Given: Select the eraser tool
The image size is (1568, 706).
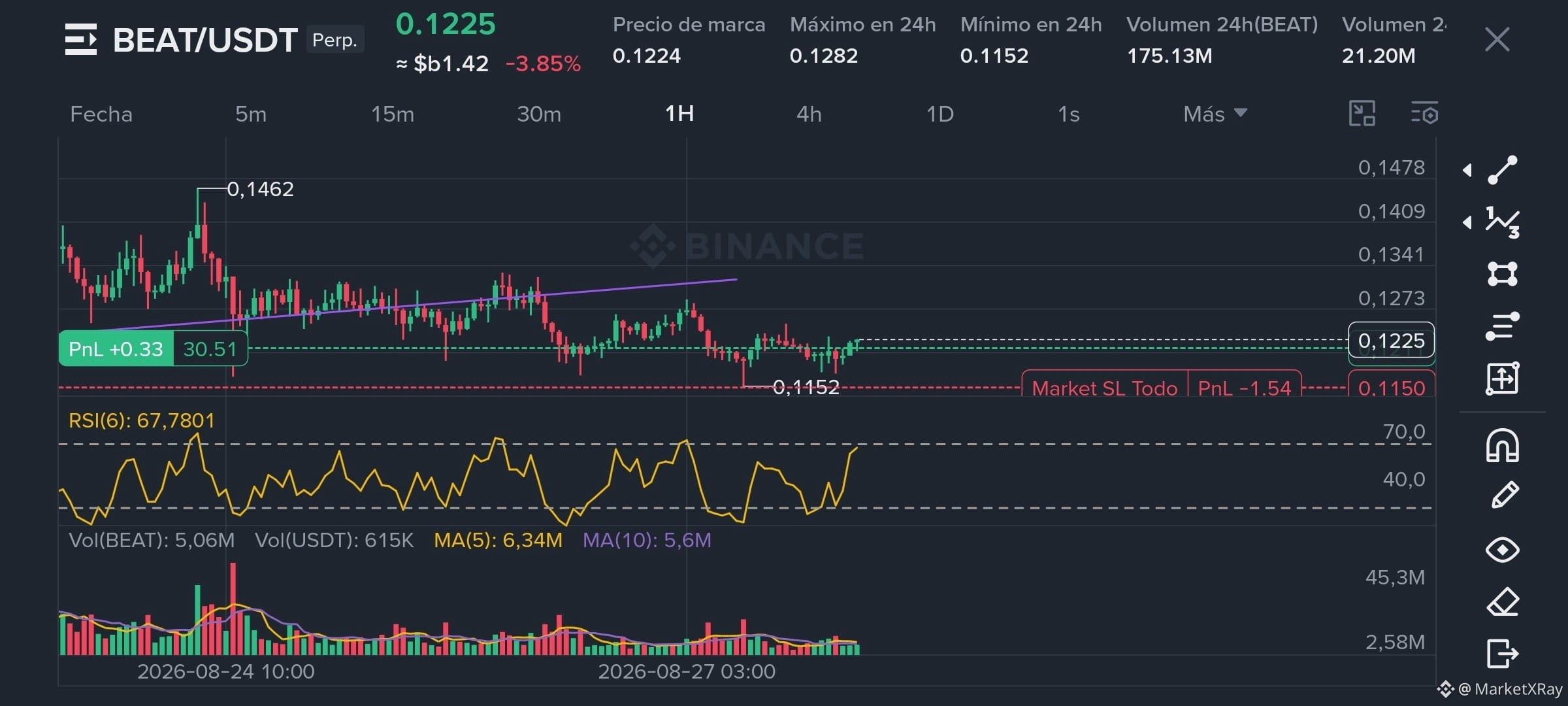Looking at the screenshot, I should click(x=1502, y=601).
